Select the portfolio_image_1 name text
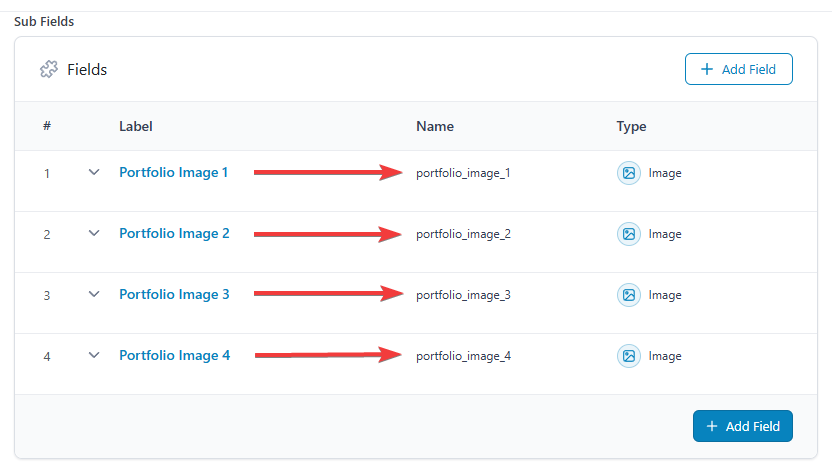Viewport: 832px width, 471px height. [x=463, y=174]
